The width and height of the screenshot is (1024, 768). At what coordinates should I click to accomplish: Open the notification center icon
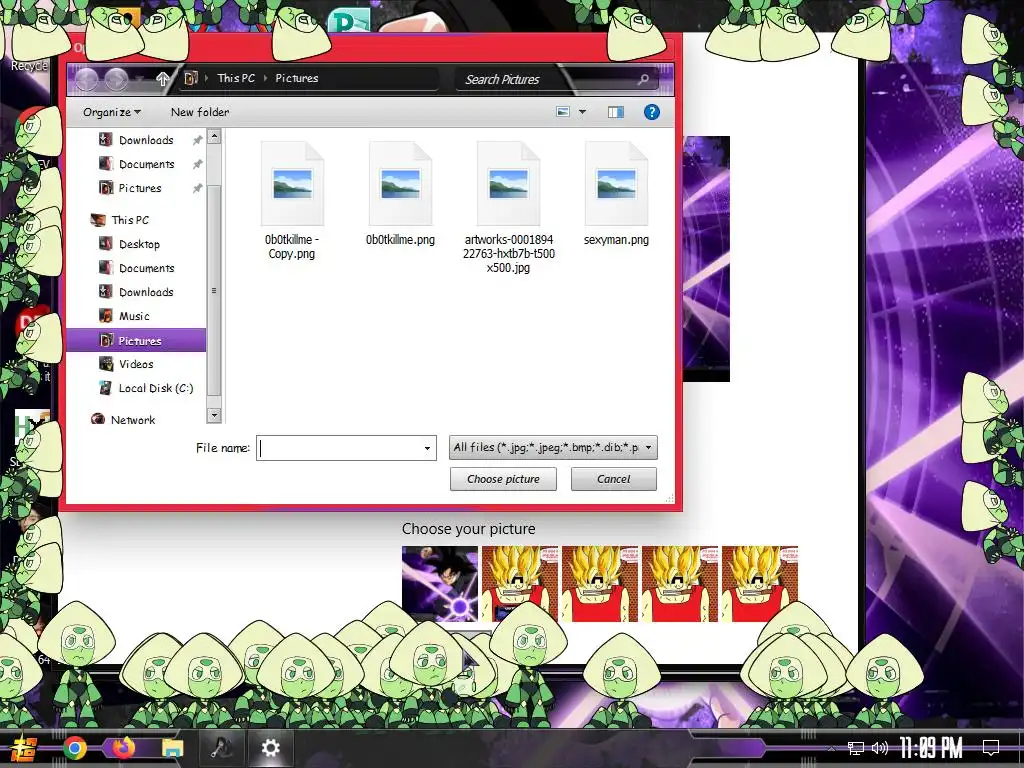(x=991, y=748)
